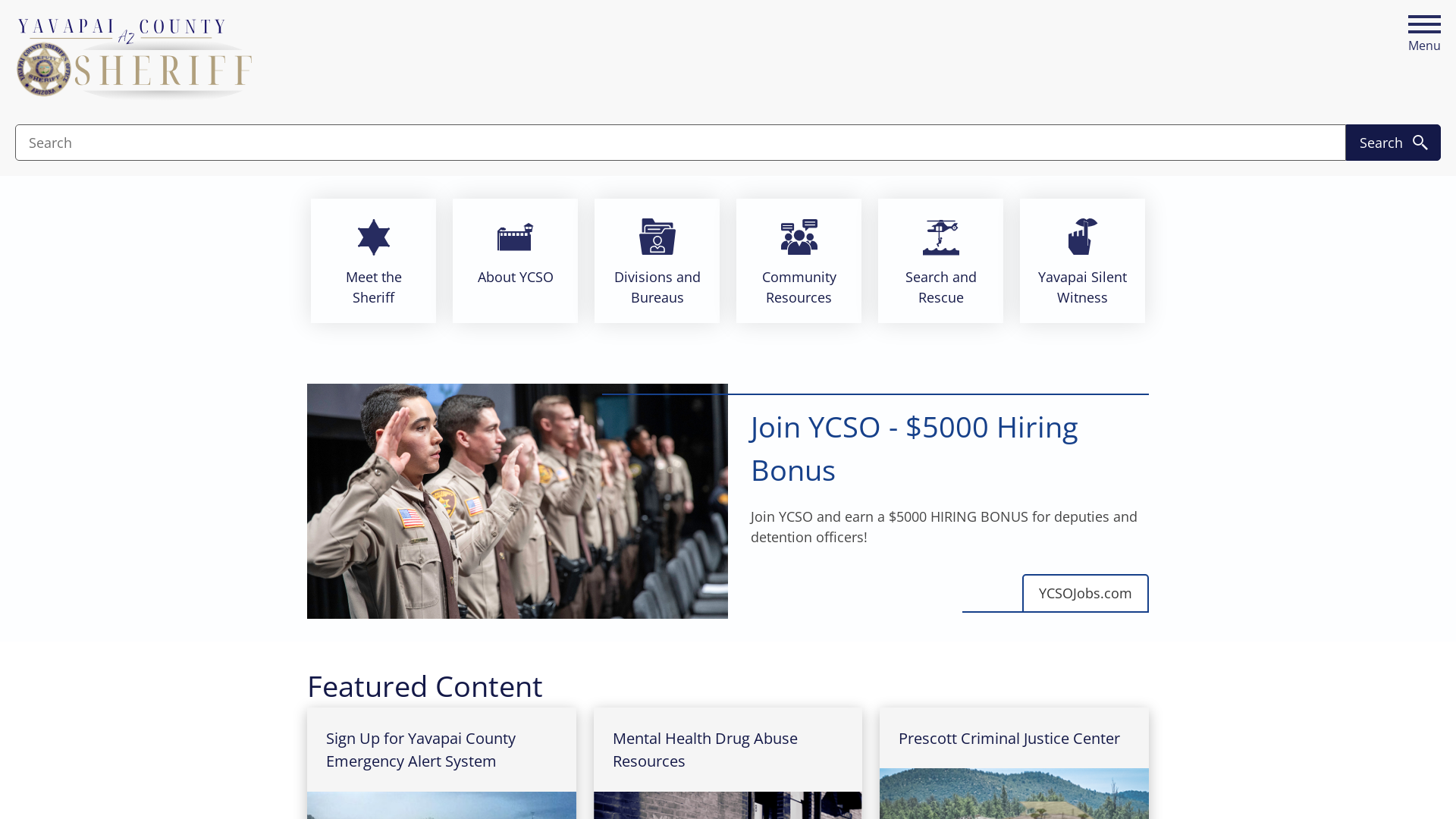Click the Prescott Criminal Justice Center image
1456x819 pixels.
point(1014,794)
